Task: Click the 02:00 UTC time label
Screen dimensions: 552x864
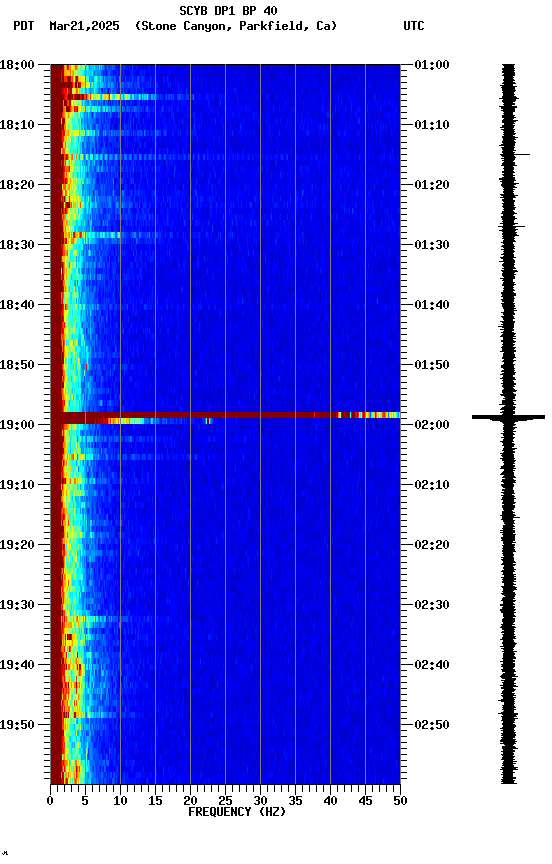Action: click(432, 425)
